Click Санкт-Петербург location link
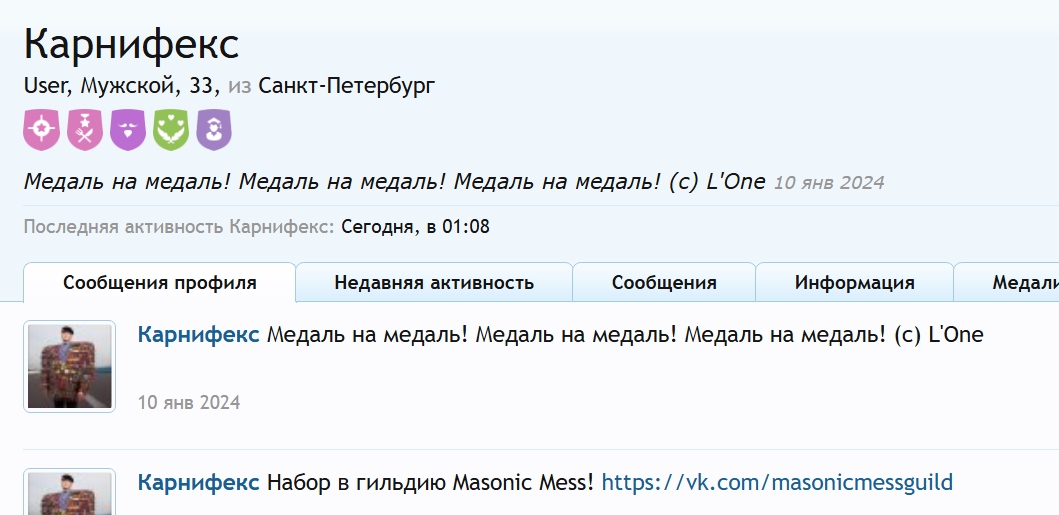Viewport: 1059px width, 515px height. 346,86
